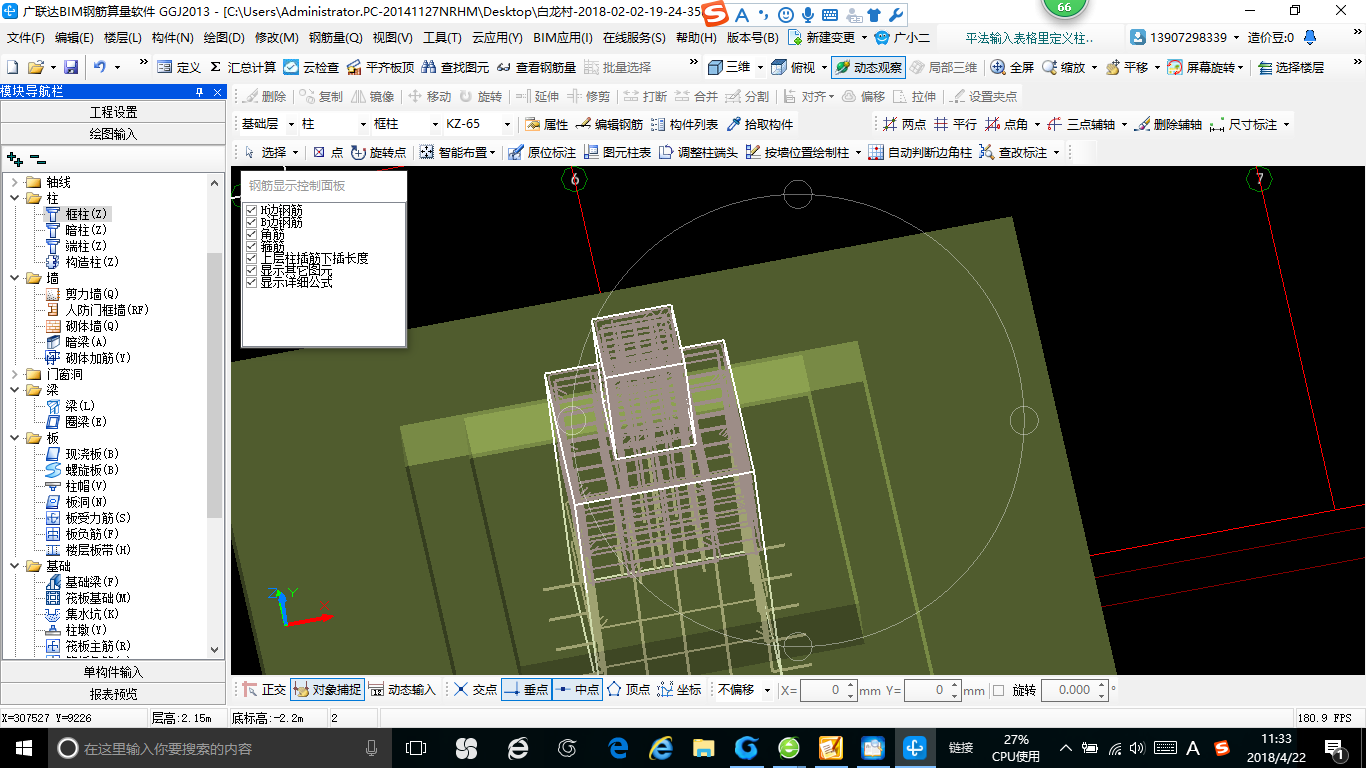Open 构件(N) menu
This screenshot has width=1366, height=768.
click(173, 38)
